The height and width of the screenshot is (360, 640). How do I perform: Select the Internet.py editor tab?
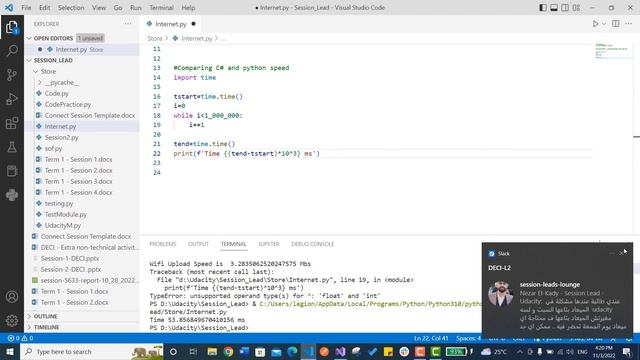(x=171, y=24)
